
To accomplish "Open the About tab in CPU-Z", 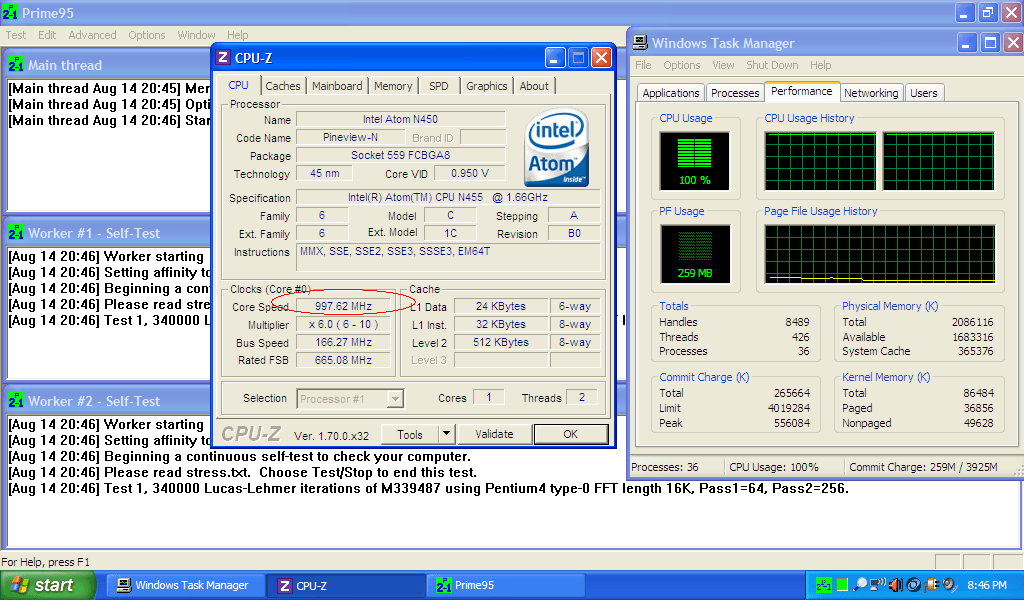I will [x=534, y=86].
